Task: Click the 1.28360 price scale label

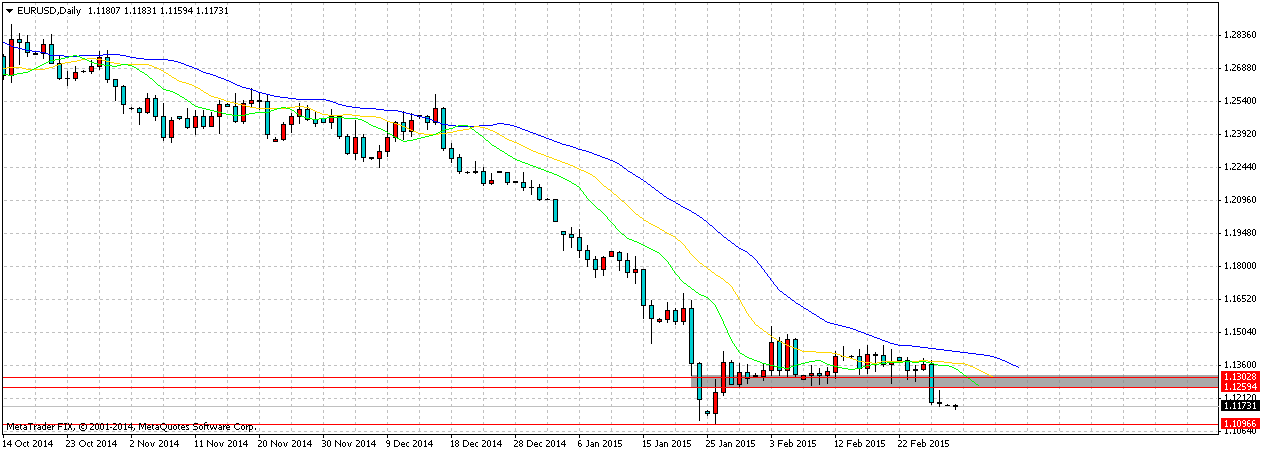Action: pyautogui.click(x=1239, y=35)
